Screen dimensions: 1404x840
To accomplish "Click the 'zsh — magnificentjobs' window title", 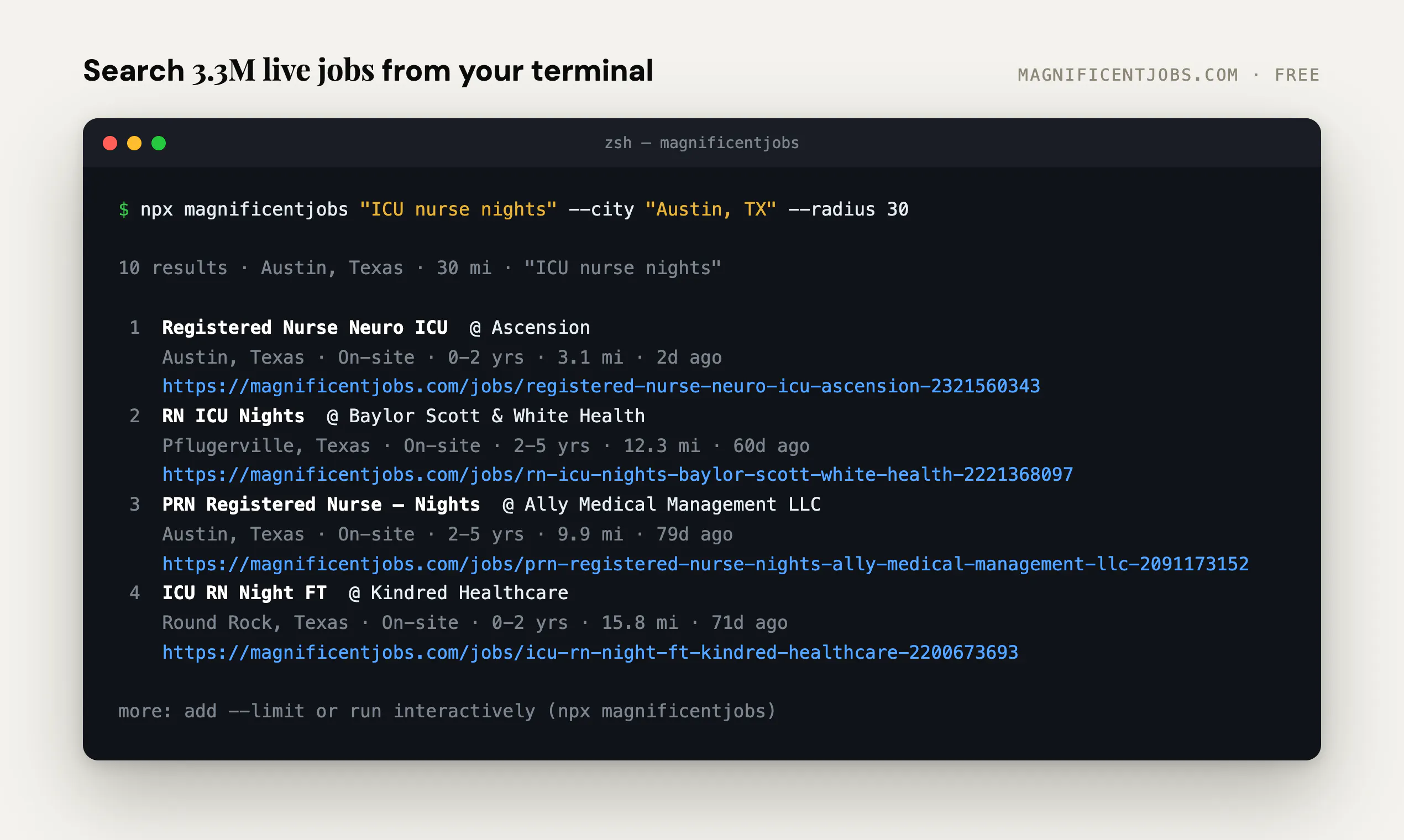I will (x=701, y=143).
